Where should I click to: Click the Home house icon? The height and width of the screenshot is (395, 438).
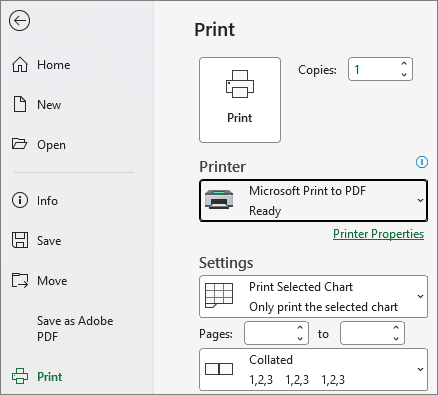[x=20, y=65]
